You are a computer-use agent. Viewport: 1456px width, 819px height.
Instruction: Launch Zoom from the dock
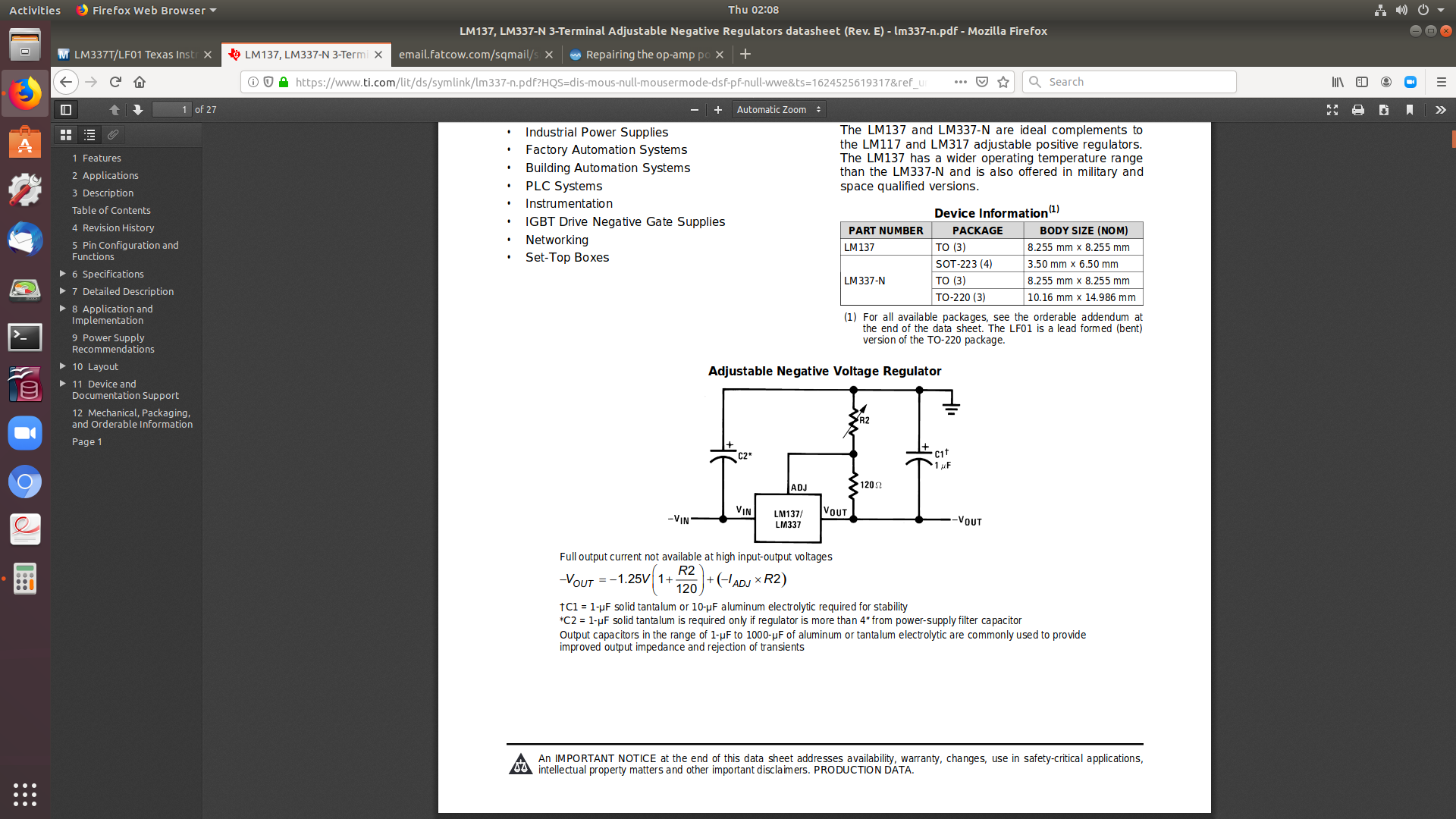25,433
